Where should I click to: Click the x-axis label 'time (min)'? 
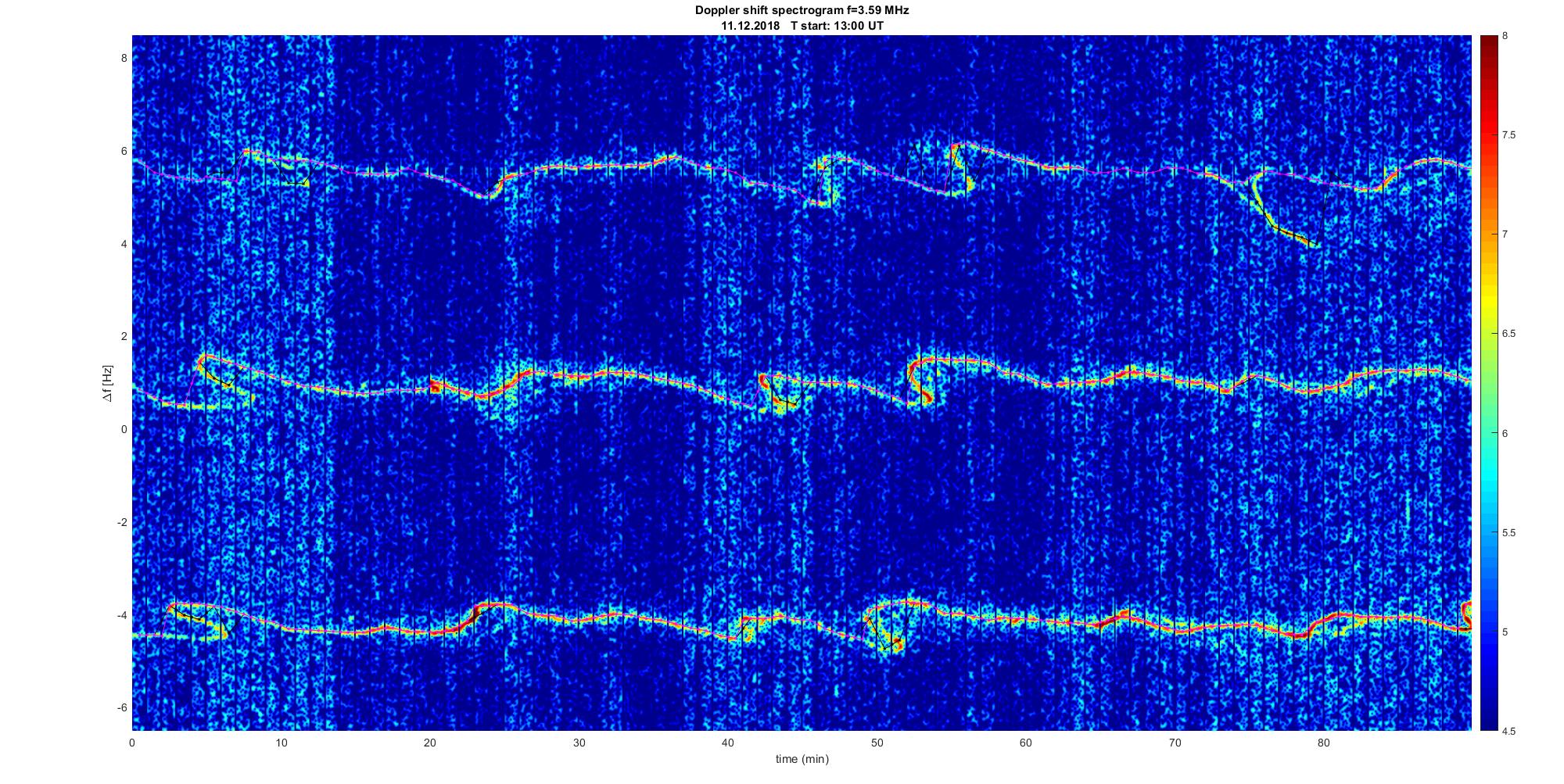pyautogui.click(x=802, y=759)
